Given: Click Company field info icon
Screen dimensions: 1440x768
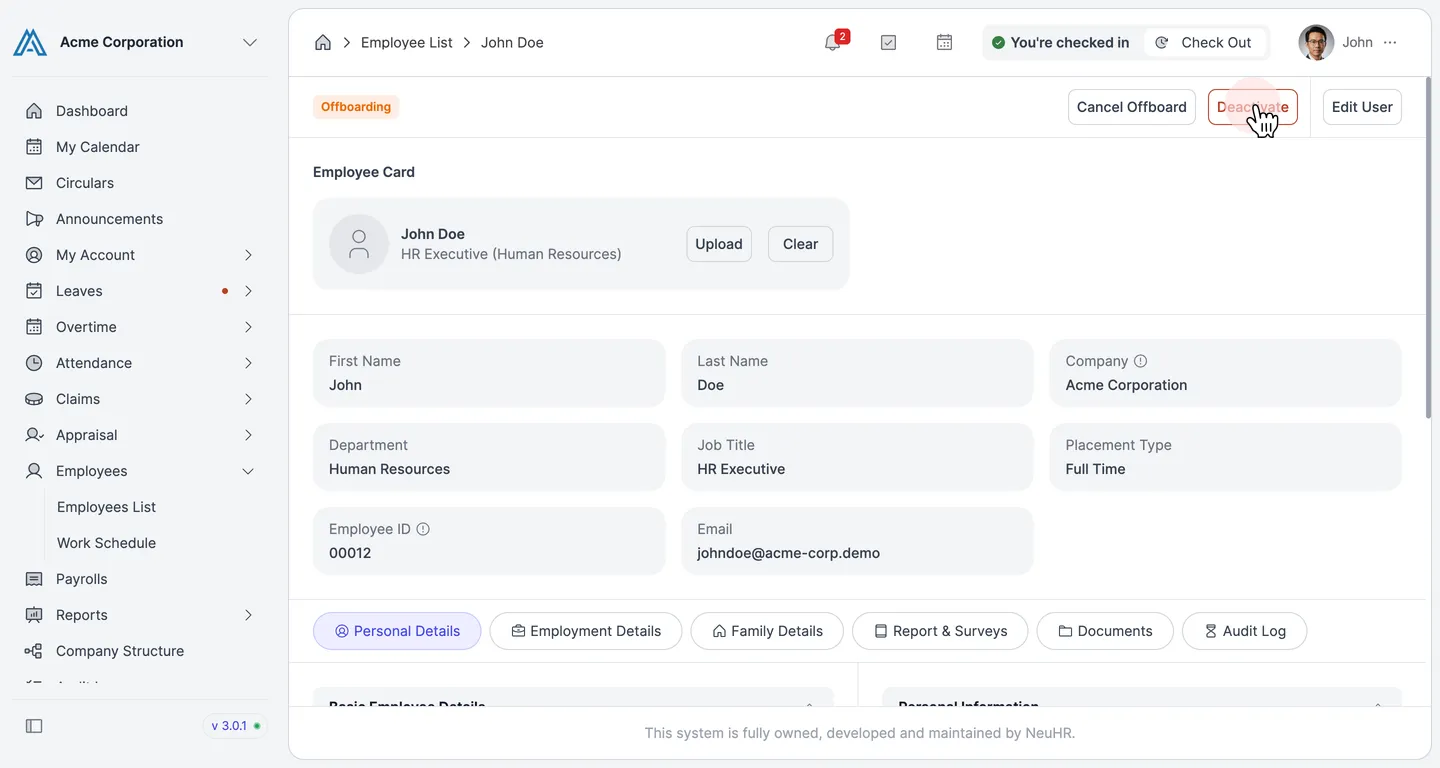Looking at the screenshot, I should pyautogui.click(x=1140, y=361).
